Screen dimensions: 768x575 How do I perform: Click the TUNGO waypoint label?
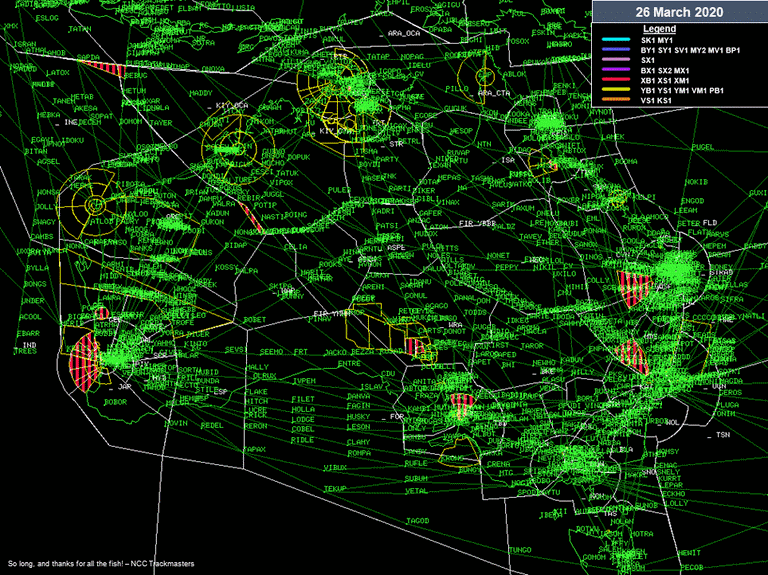coord(519,550)
